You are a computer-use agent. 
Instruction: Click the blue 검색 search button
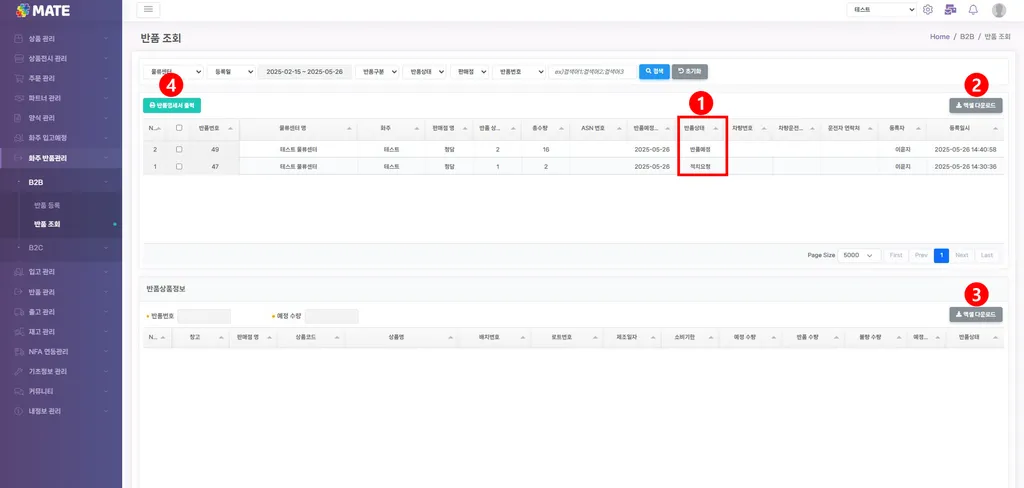point(654,71)
